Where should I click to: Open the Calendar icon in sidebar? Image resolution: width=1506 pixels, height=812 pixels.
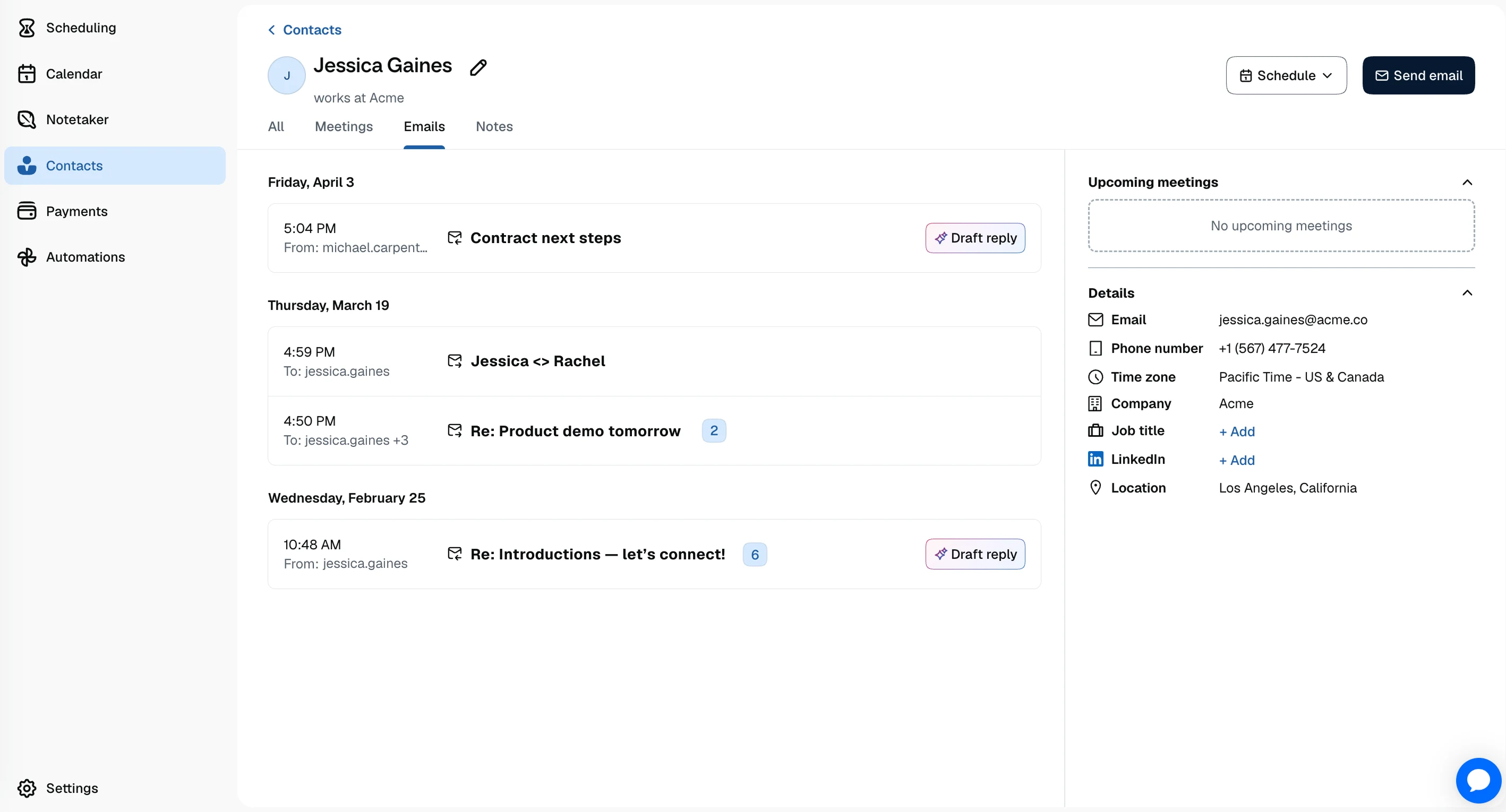point(27,74)
